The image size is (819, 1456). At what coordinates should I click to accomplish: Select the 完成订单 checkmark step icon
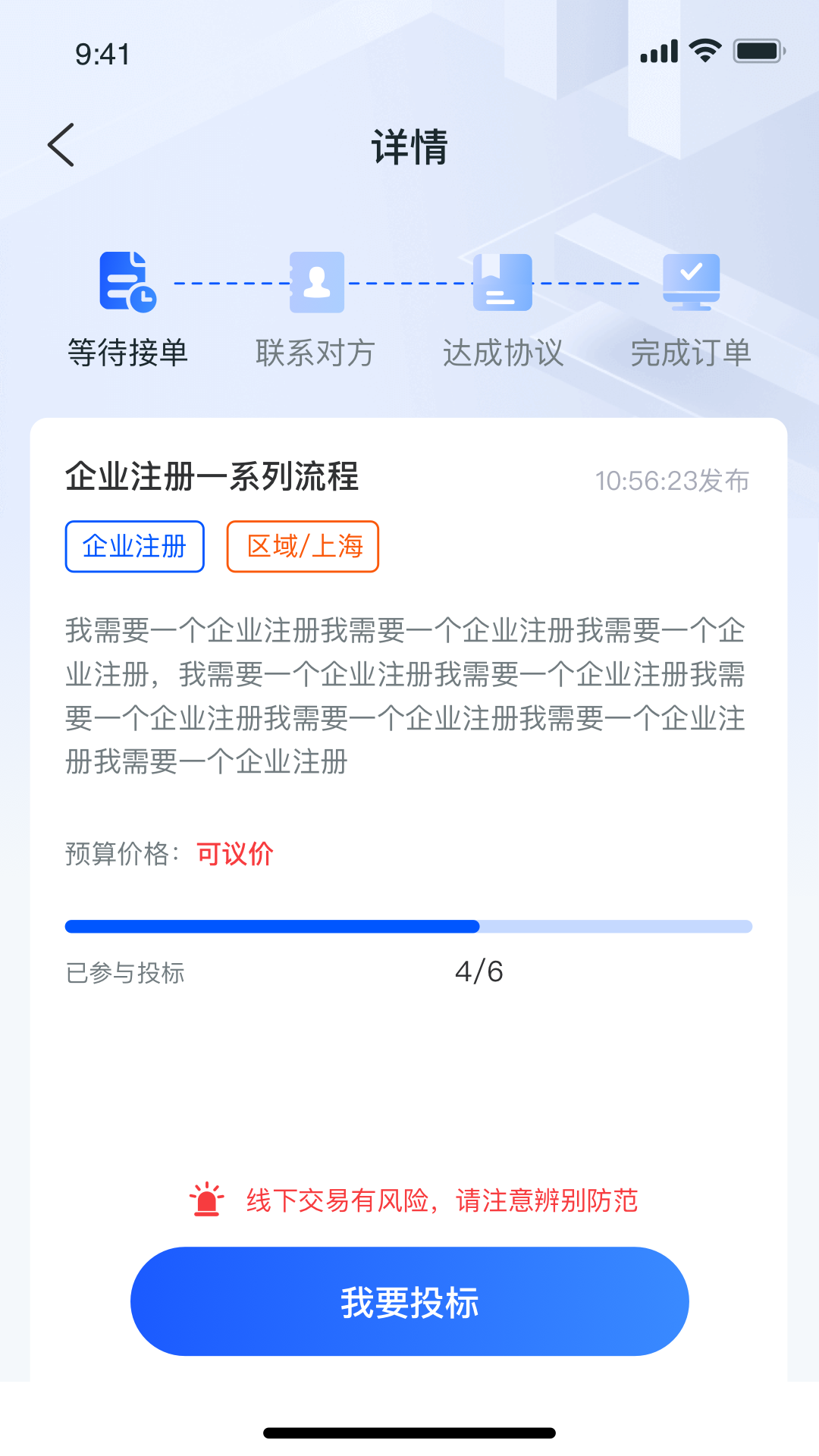691,281
